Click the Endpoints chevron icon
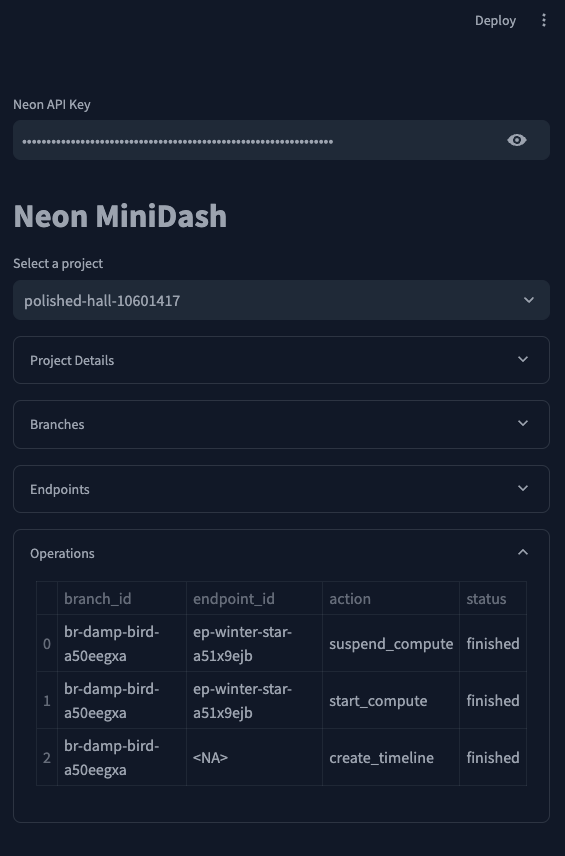Viewport: 565px width, 856px height. [523, 488]
